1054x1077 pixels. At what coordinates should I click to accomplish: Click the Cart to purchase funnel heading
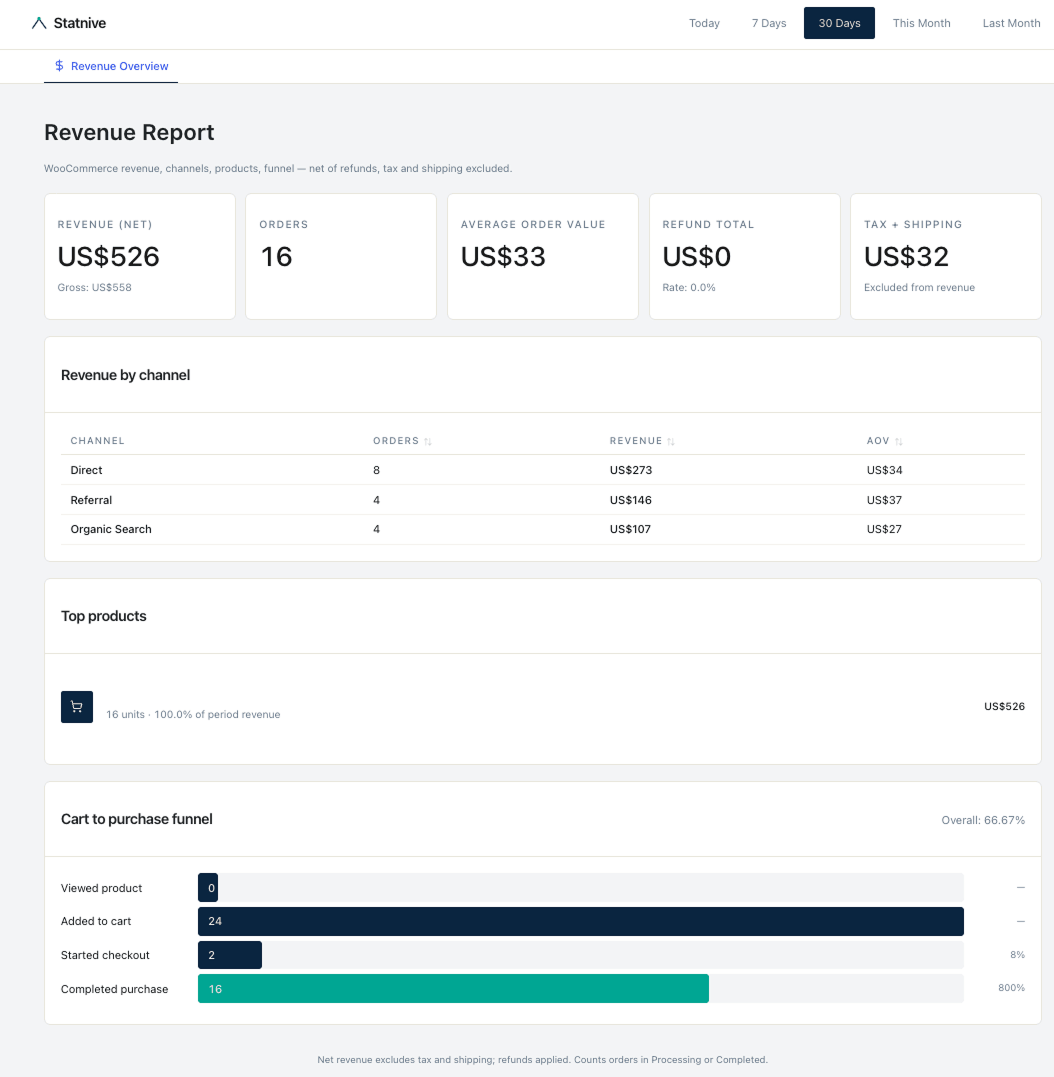tap(137, 819)
